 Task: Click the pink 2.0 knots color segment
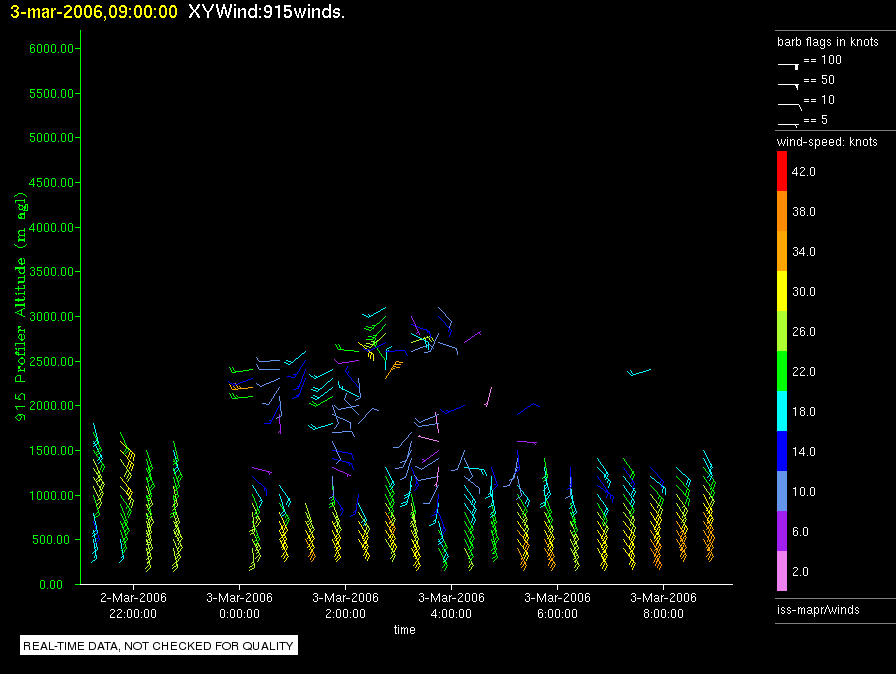tap(783, 571)
